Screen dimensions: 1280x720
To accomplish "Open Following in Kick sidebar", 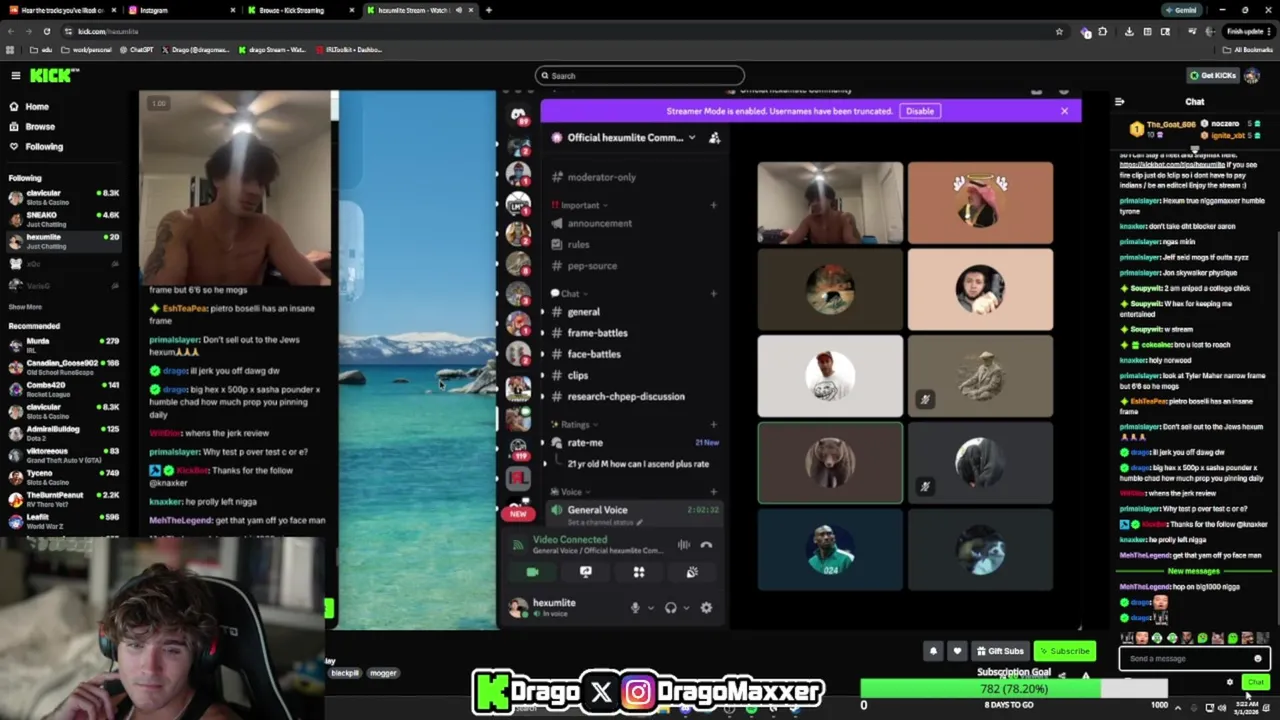I will tap(44, 146).
